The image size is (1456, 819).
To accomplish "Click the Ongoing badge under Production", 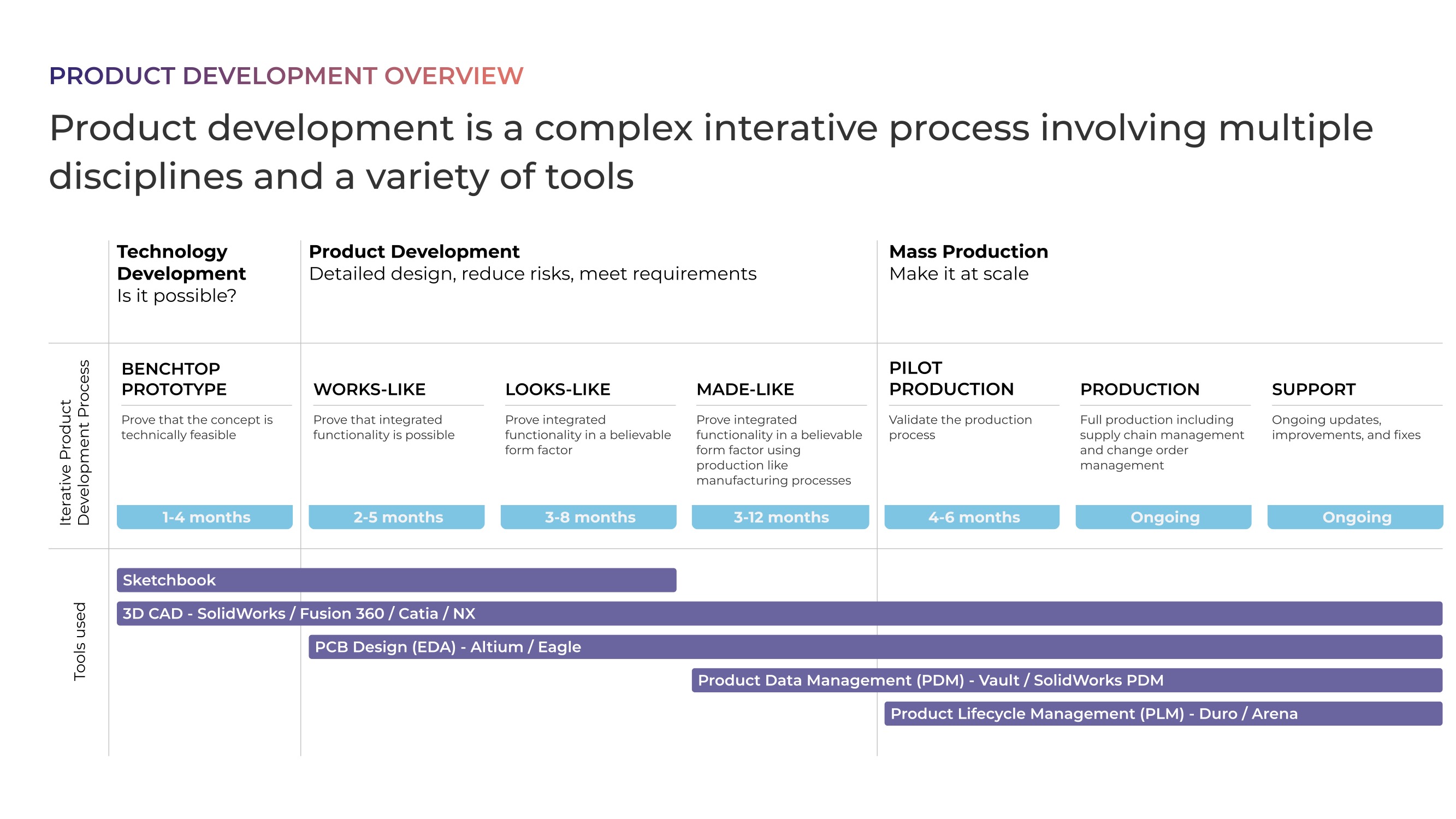I will 1163,517.
